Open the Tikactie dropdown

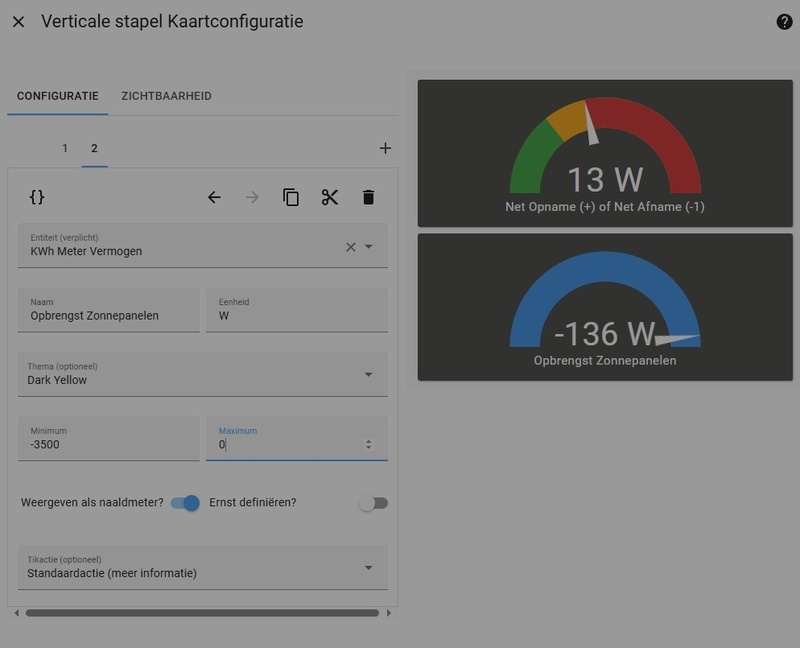pyautogui.click(x=203, y=567)
